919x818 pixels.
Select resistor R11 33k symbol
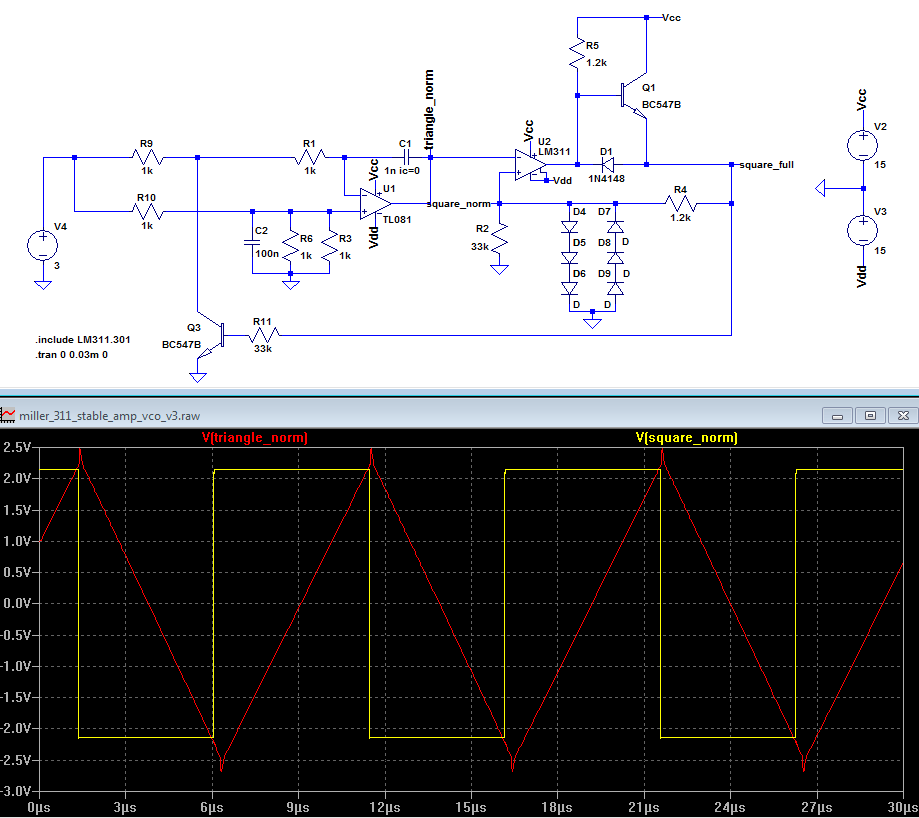(x=263, y=335)
